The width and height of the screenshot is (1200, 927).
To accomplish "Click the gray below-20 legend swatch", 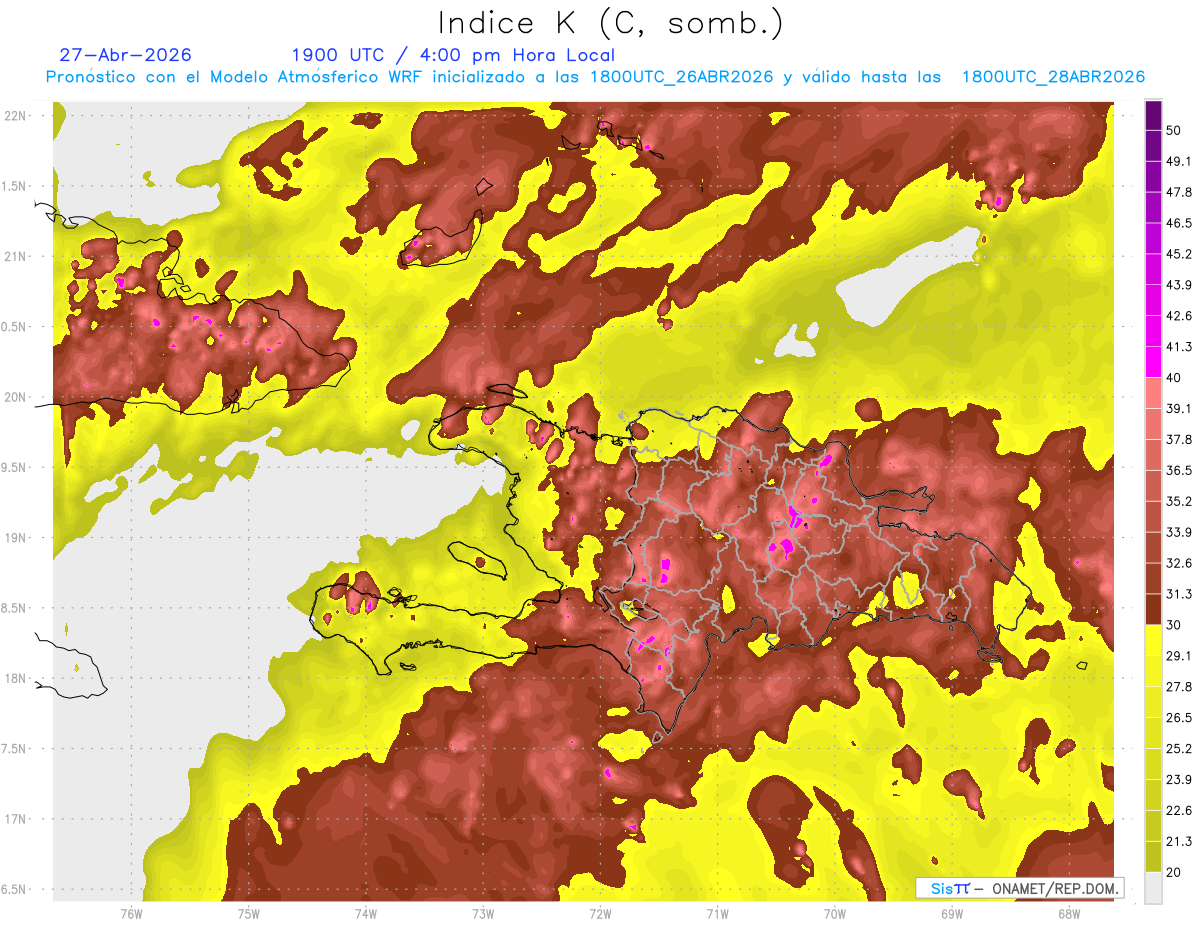I will [1153, 887].
